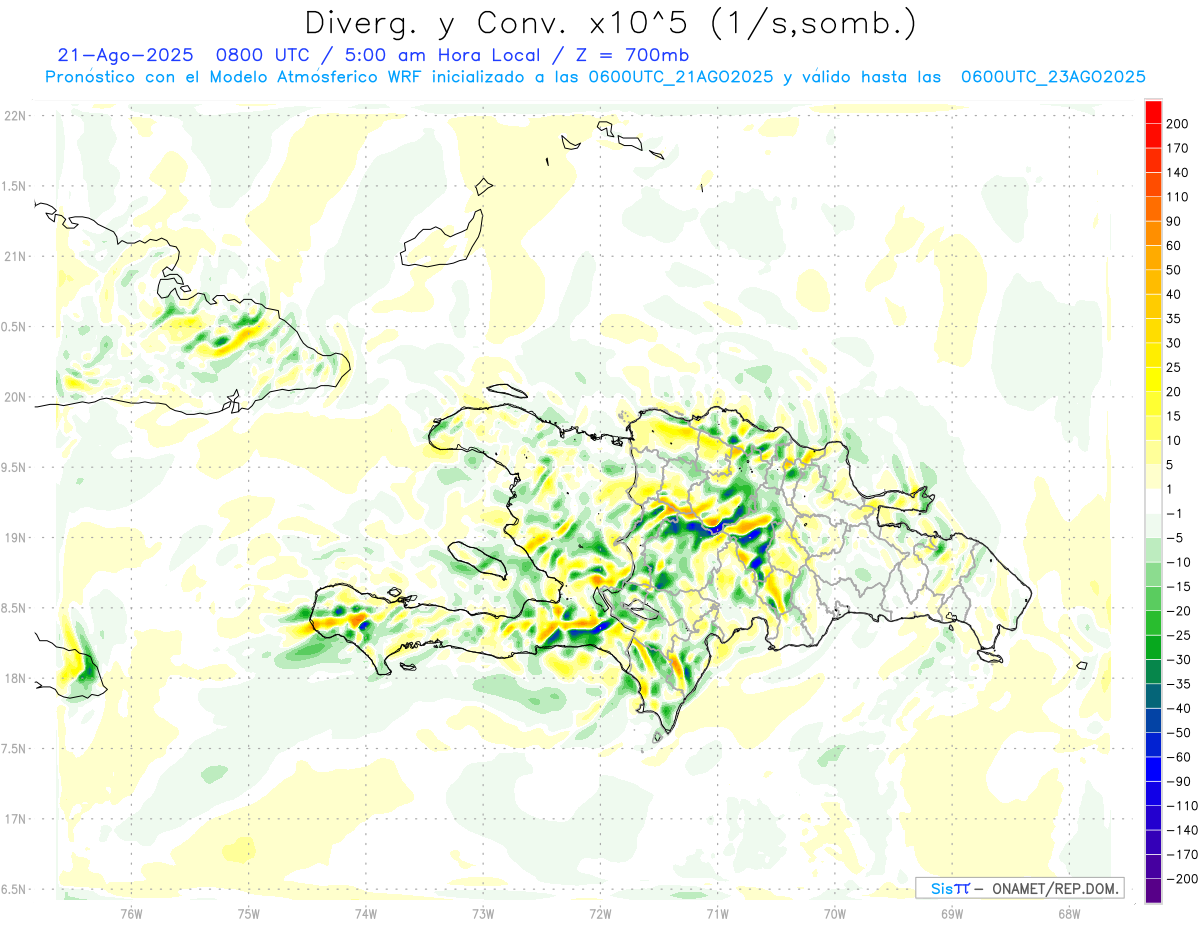Click the "72W" longitude label

600,914
